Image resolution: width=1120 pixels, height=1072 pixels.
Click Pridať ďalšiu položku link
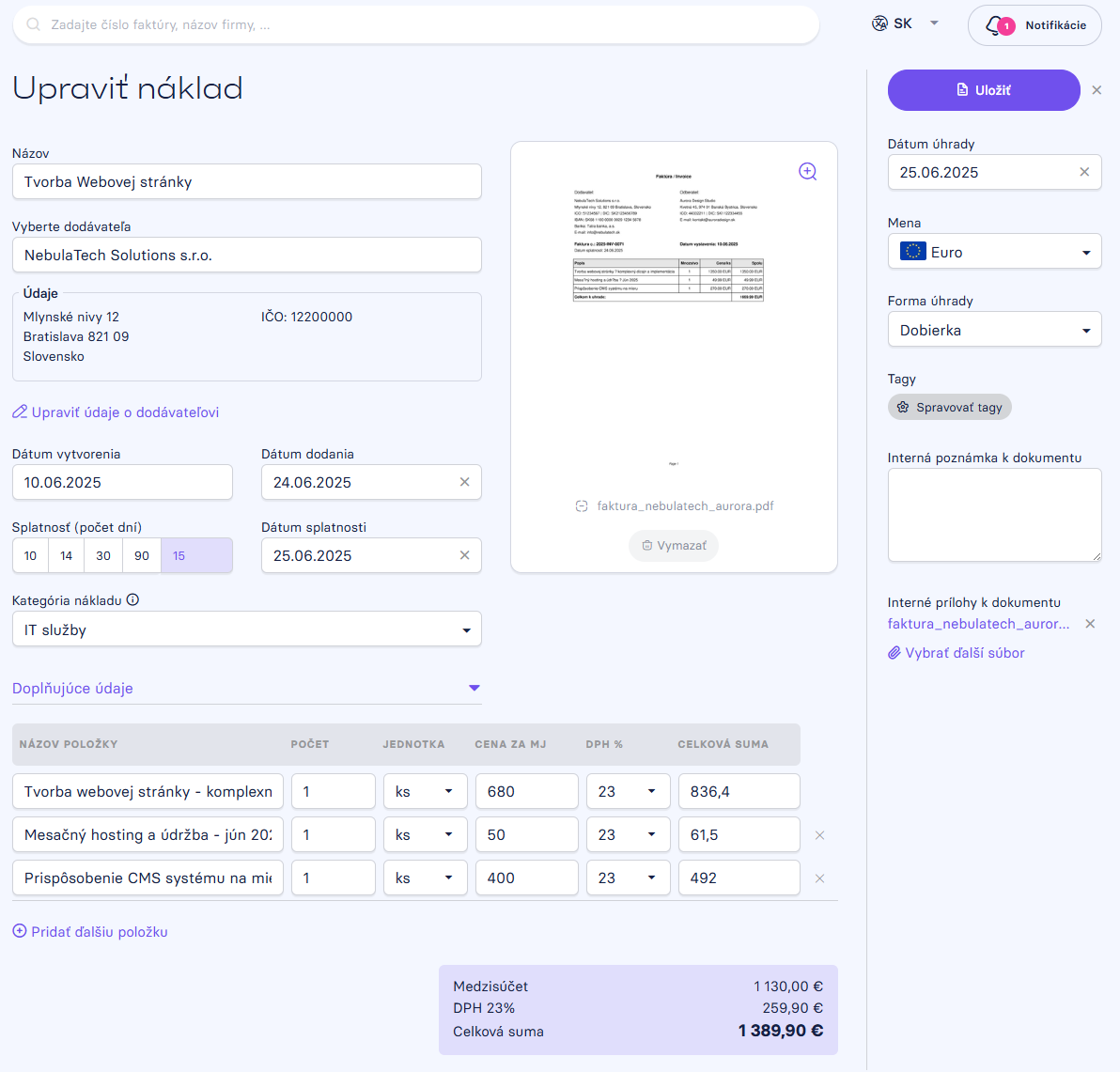(90, 931)
